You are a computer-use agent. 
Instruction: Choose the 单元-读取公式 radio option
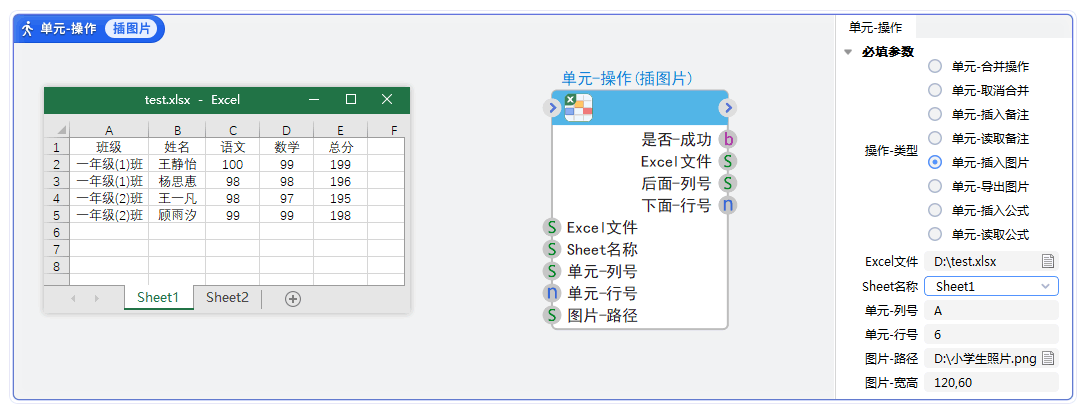pos(935,234)
